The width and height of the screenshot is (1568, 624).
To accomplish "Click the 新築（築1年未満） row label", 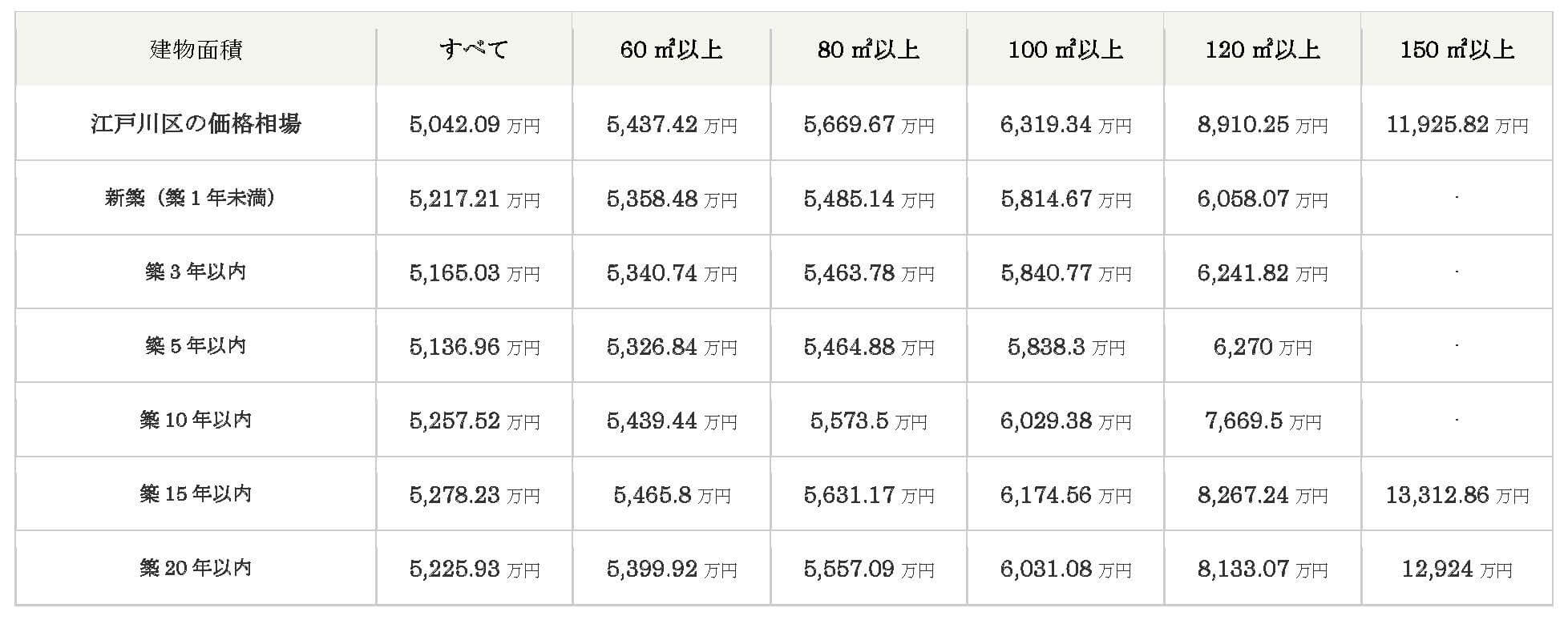I will pyautogui.click(x=196, y=198).
